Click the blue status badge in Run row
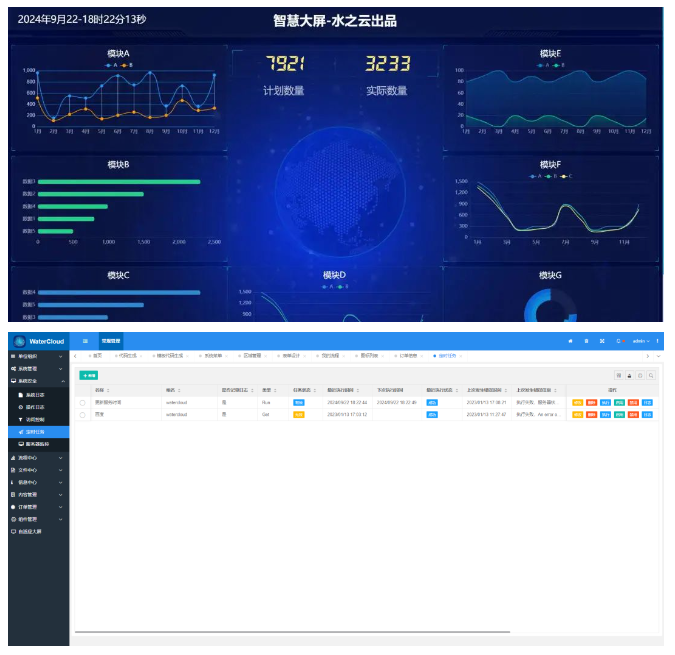 pos(299,402)
